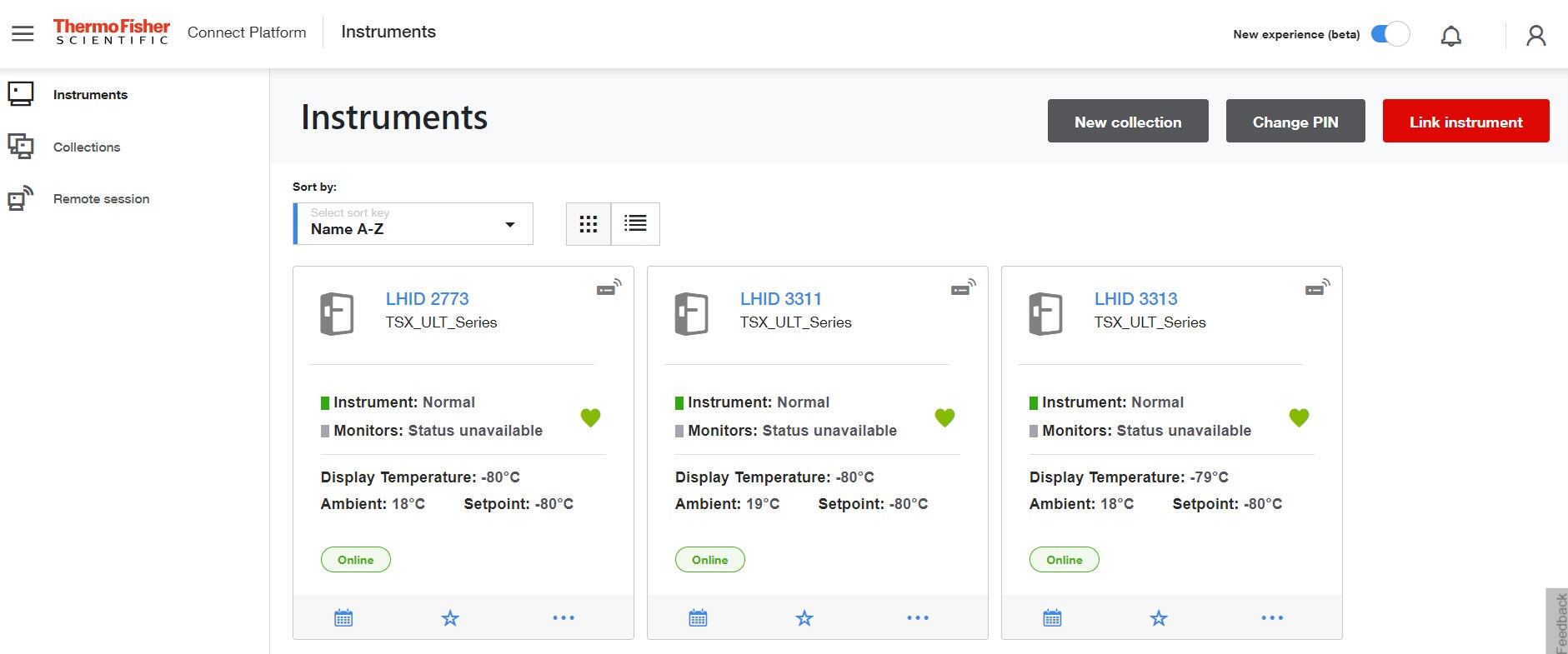
Task: Click 'Ambient: 19°C' on LHID 3311 card
Action: click(x=727, y=504)
